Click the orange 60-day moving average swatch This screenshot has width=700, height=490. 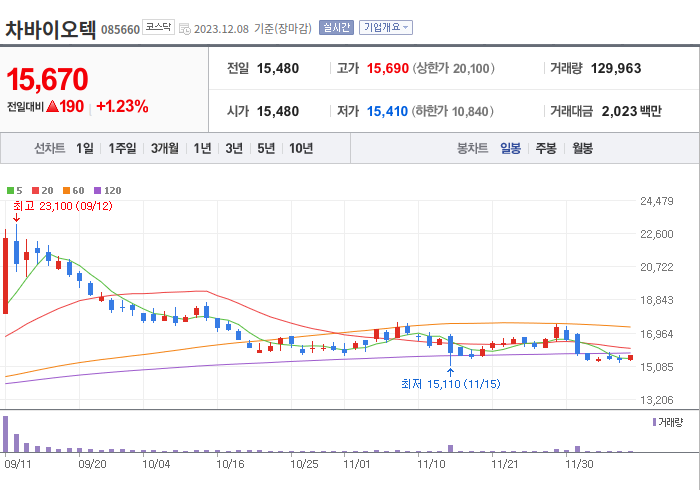[67, 191]
